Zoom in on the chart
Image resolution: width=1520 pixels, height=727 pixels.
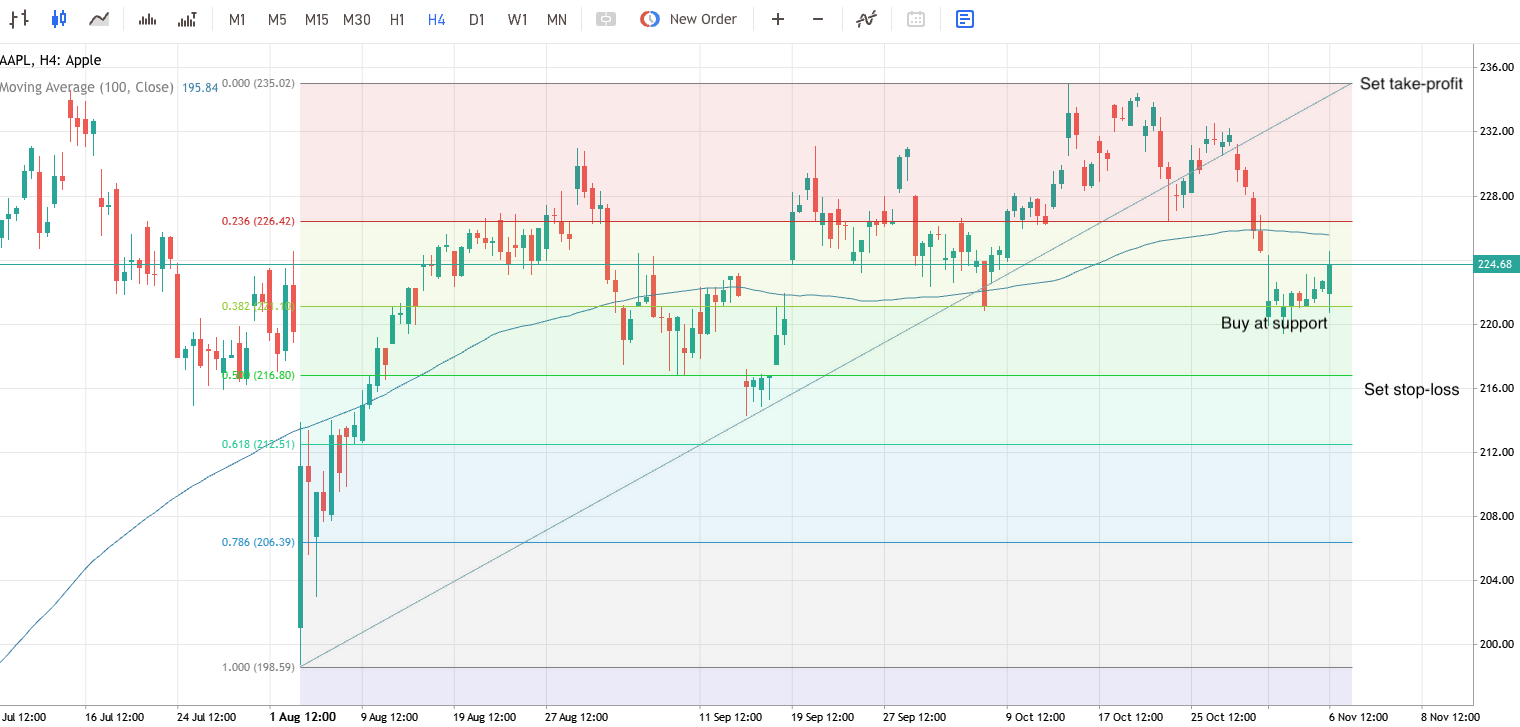click(x=777, y=18)
